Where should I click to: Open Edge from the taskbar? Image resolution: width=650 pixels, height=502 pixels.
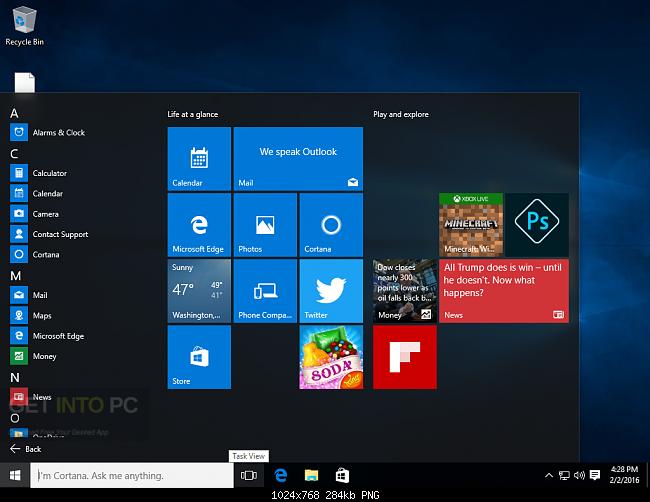pos(281,475)
